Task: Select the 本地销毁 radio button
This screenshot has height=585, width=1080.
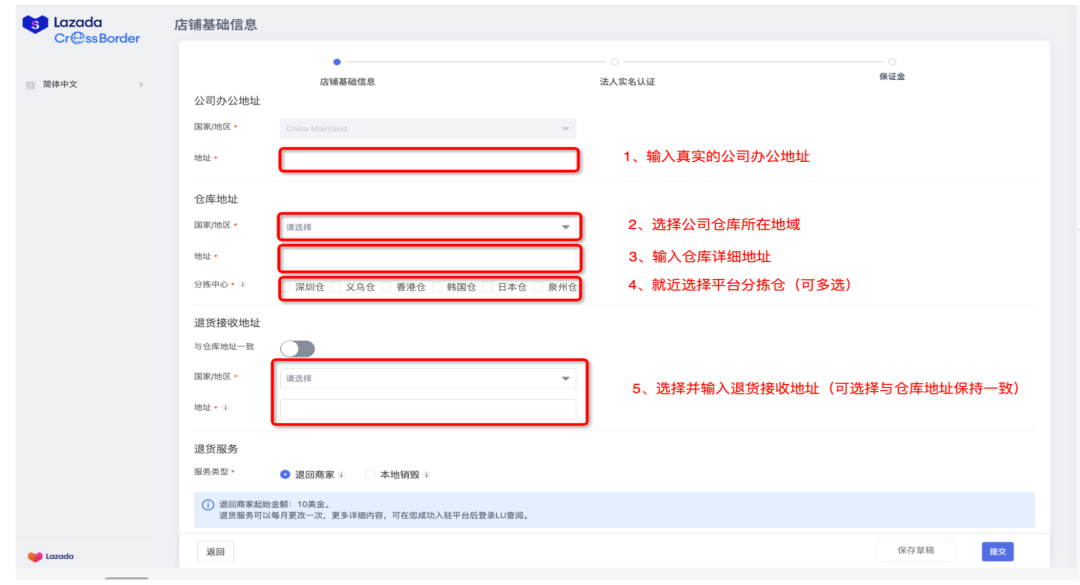Action: click(x=371, y=473)
